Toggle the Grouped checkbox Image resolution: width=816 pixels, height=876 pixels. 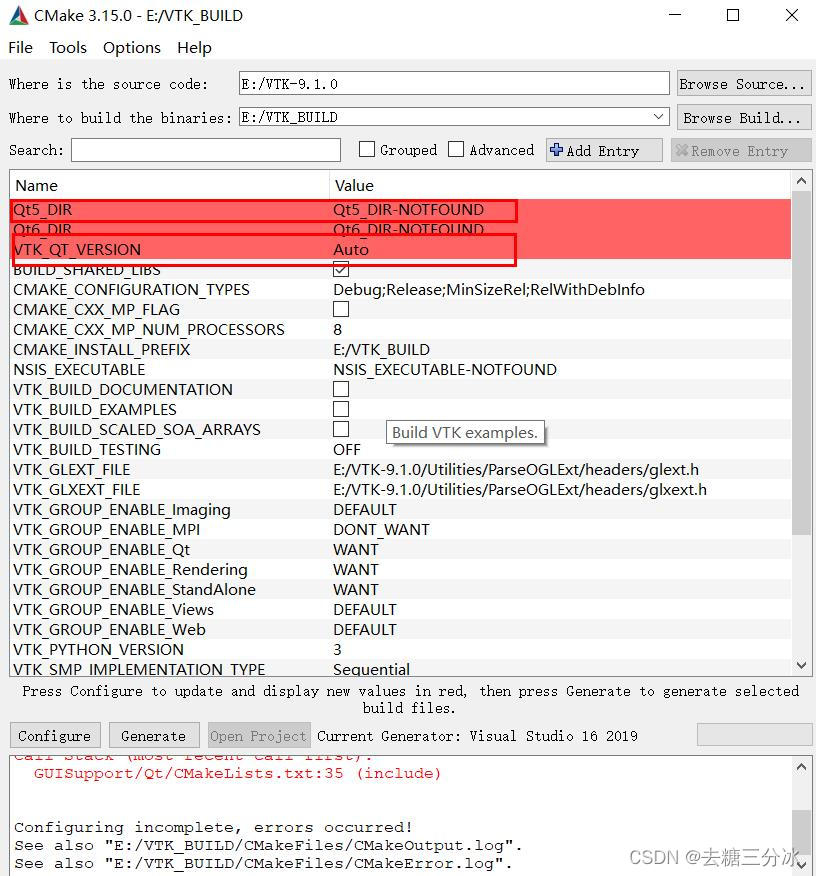coord(366,150)
